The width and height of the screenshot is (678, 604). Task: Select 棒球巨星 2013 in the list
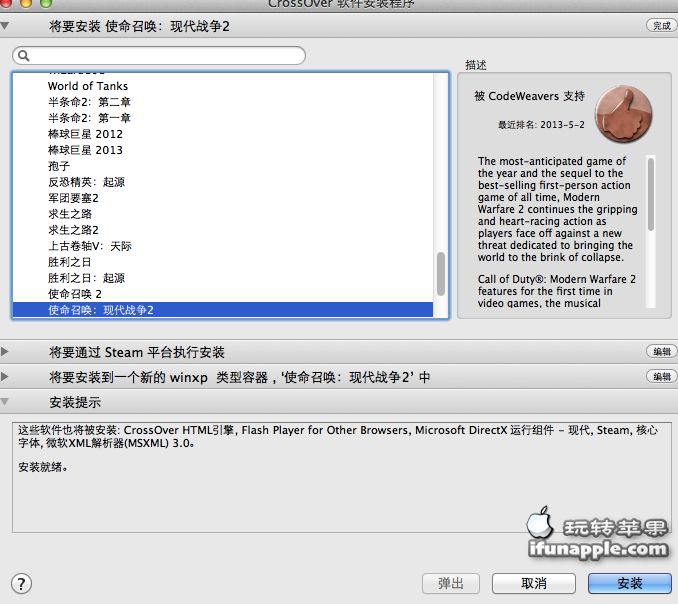click(x=223, y=150)
